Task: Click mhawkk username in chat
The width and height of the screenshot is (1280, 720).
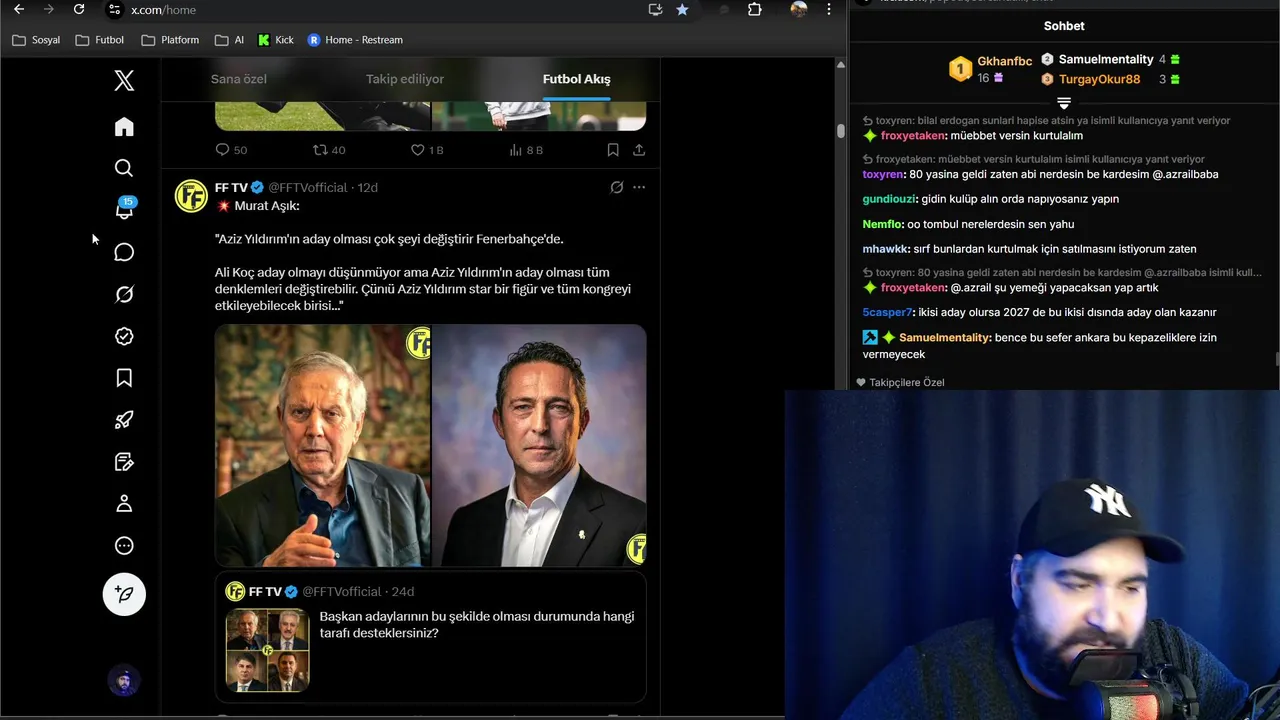Action: pos(885,249)
